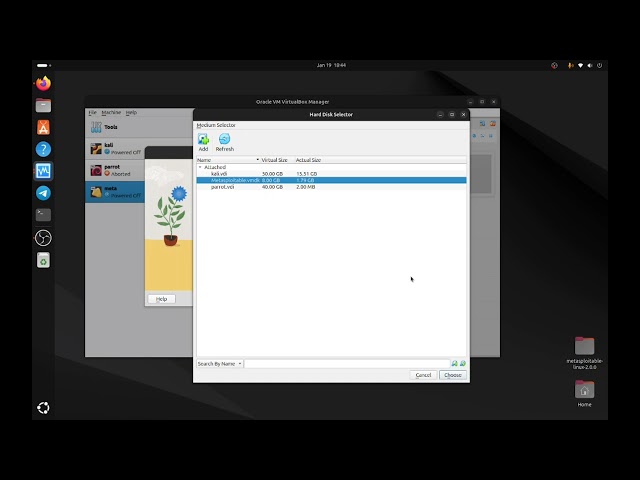This screenshot has height=480, width=640.
Task: Open the Home desktop folder
Action: (584, 394)
